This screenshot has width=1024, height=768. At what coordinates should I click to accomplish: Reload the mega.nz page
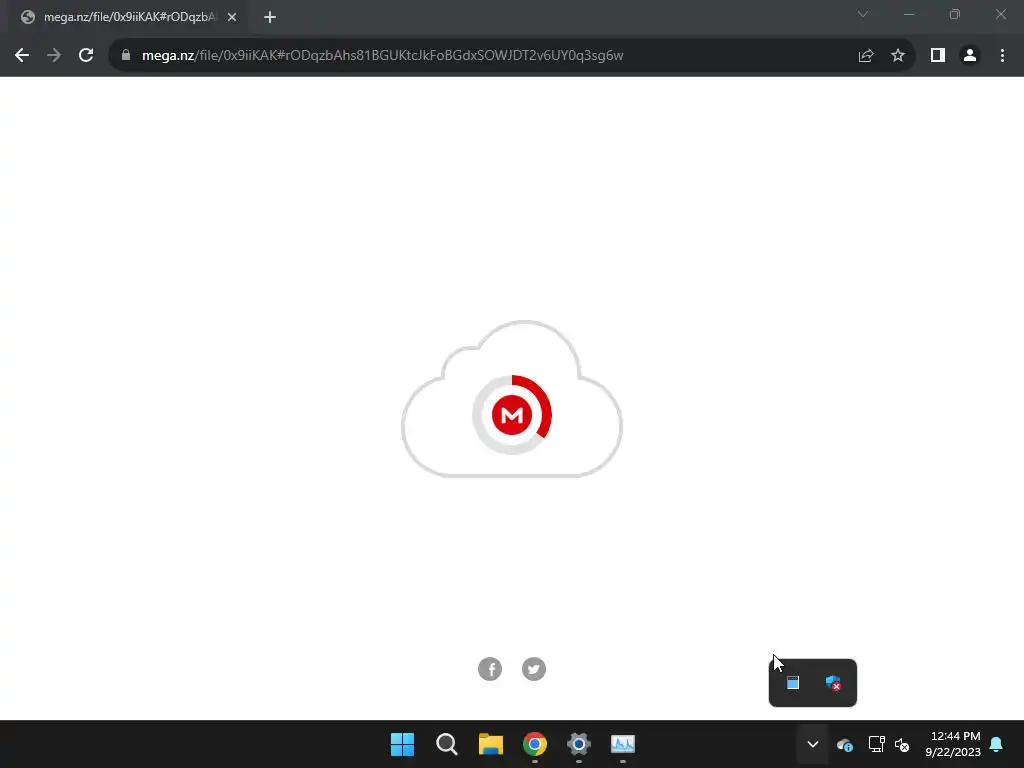pyautogui.click(x=86, y=56)
